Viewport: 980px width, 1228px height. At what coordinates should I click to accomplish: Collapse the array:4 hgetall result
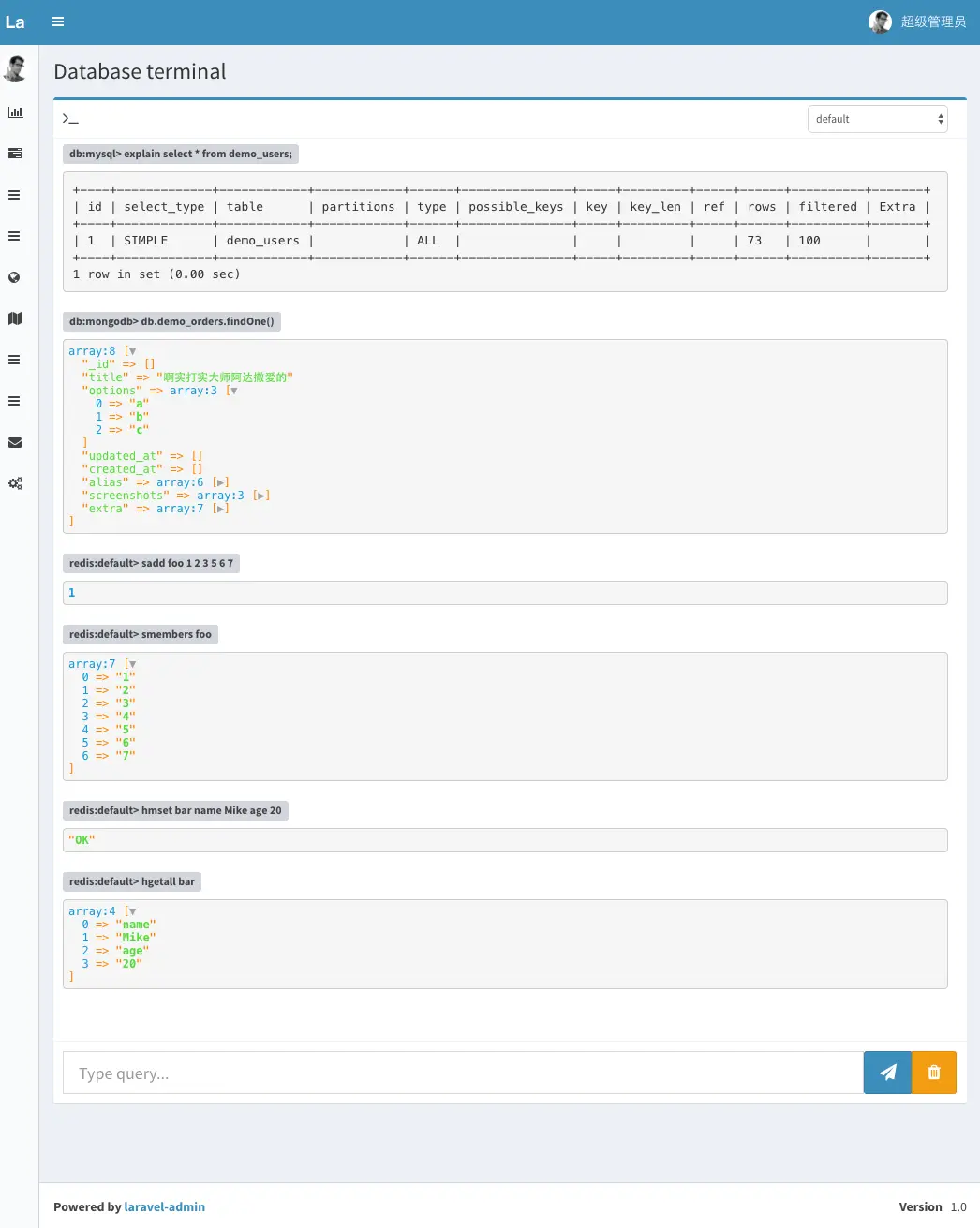click(131, 911)
